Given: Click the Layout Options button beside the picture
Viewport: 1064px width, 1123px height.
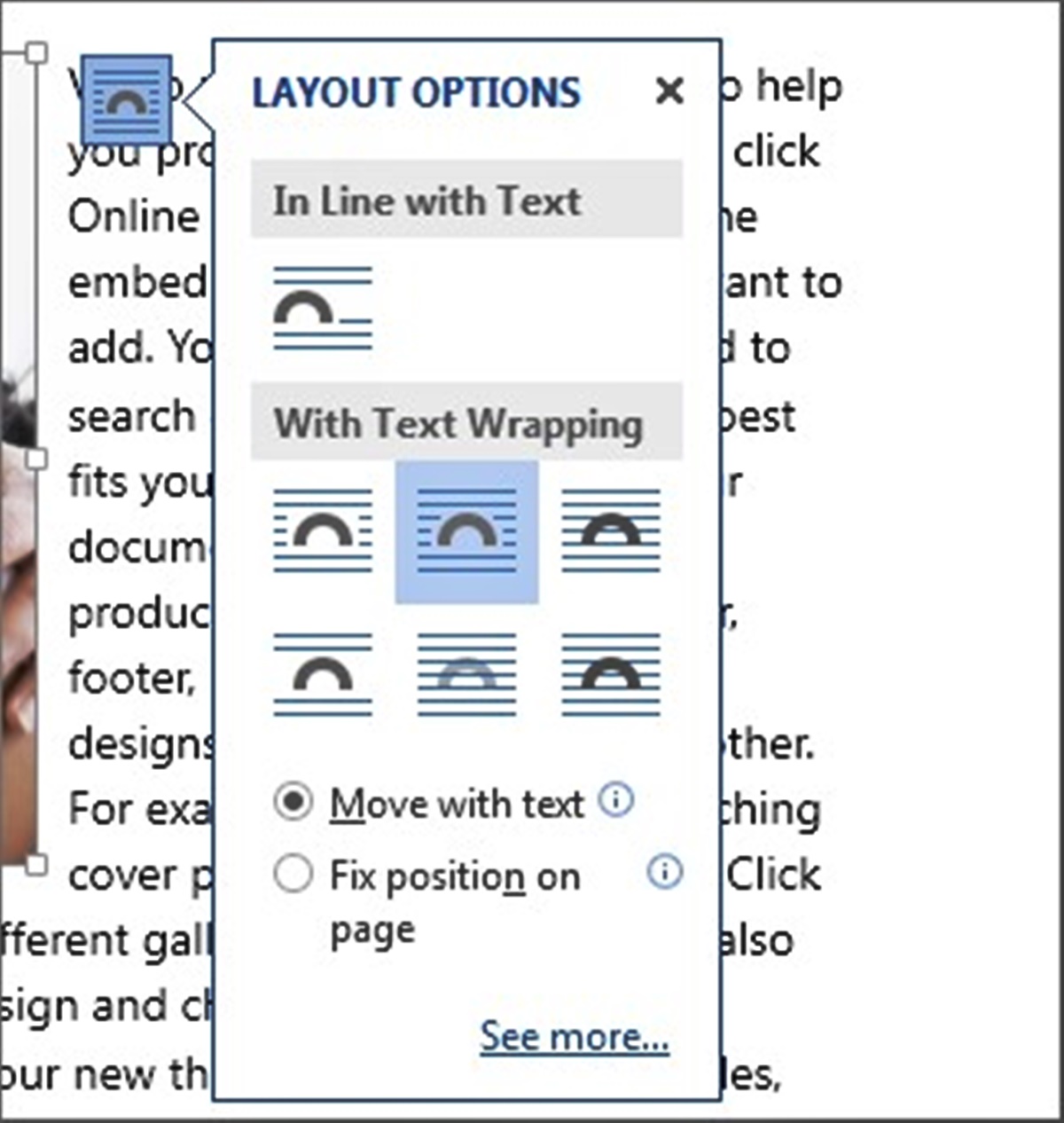Looking at the screenshot, I should [x=126, y=99].
